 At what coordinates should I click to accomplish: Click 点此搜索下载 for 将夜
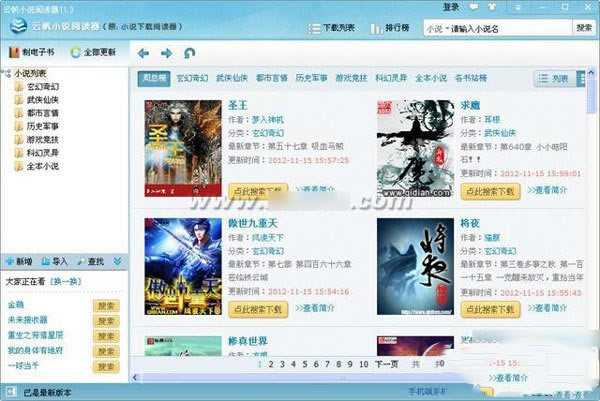click(490, 309)
